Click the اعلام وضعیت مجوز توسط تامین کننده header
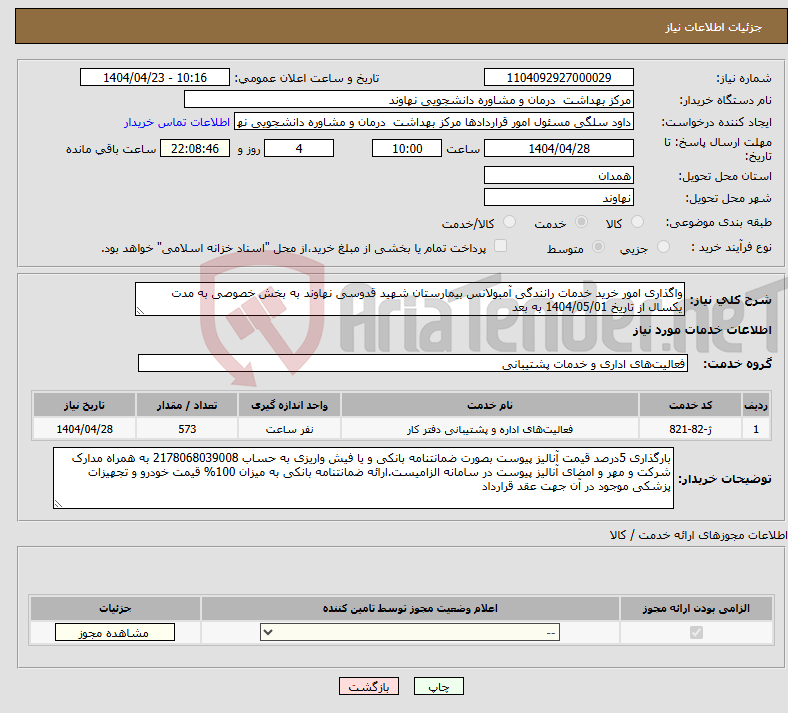The width and height of the screenshot is (788, 713). [410, 608]
